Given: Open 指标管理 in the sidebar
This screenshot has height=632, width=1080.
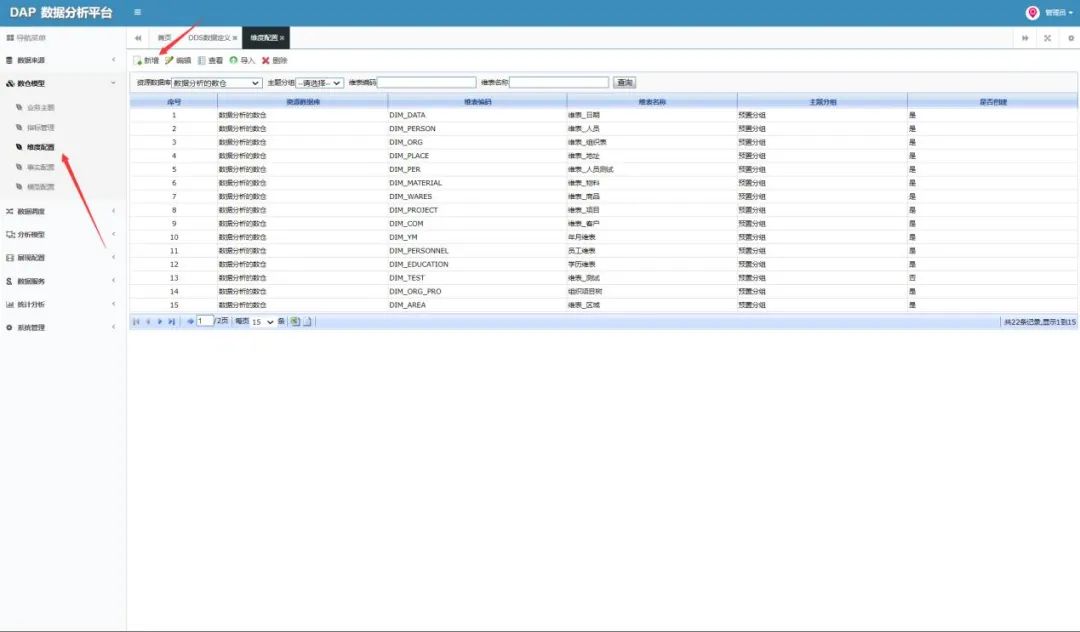Looking at the screenshot, I should point(41,127).
